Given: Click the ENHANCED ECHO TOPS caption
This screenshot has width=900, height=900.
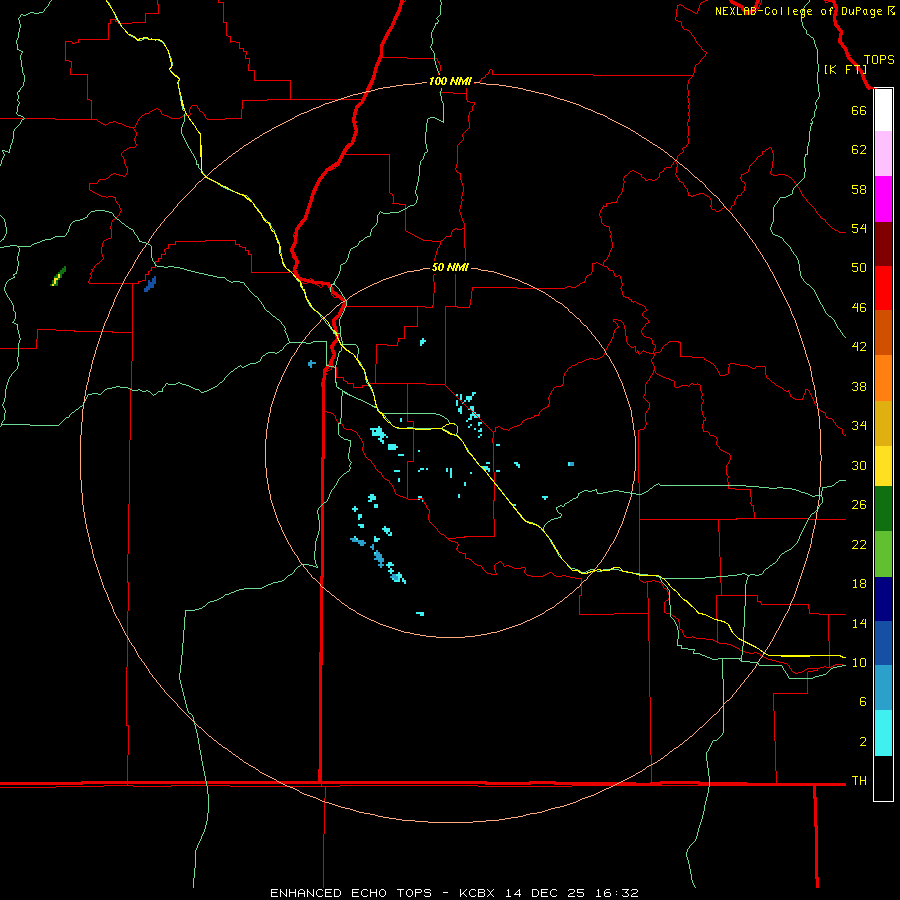Looking at the screenshot, I should [x=351, y=893].
